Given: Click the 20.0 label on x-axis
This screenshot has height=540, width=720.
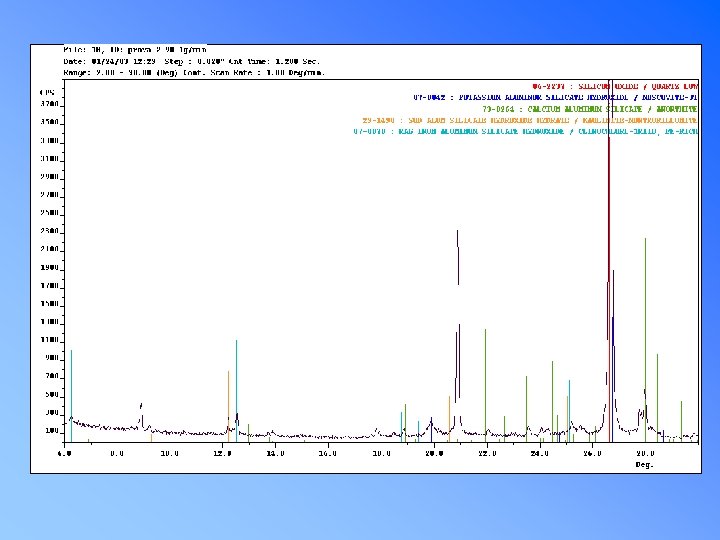Looking at the screenshot, I should point(434,454).
